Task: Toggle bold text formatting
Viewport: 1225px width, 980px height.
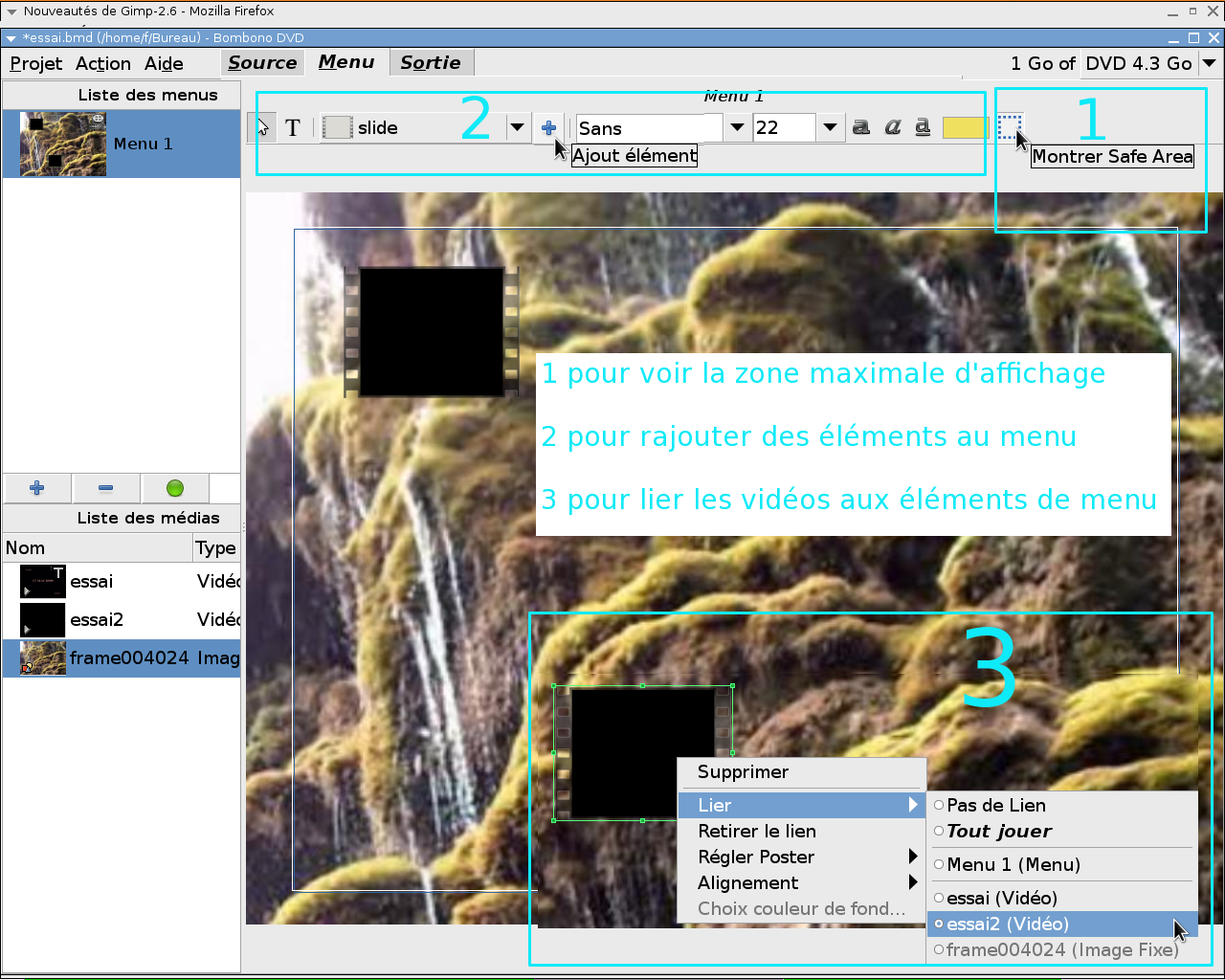Action: 861,127
